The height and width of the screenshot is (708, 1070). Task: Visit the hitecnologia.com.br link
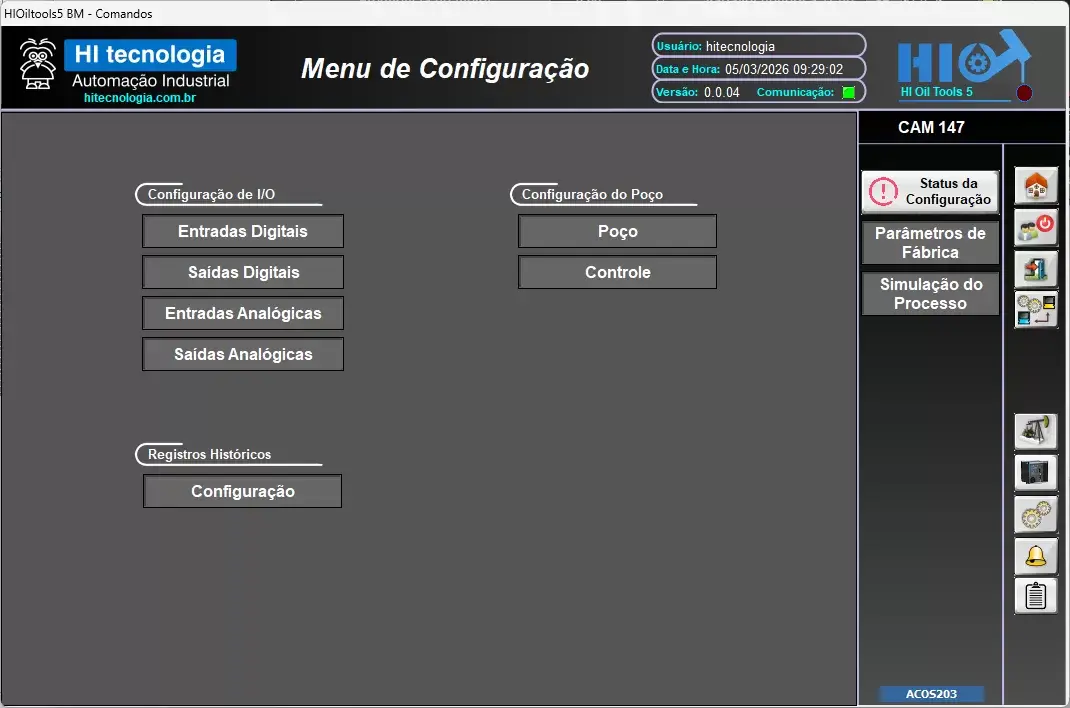coord(140,99)
